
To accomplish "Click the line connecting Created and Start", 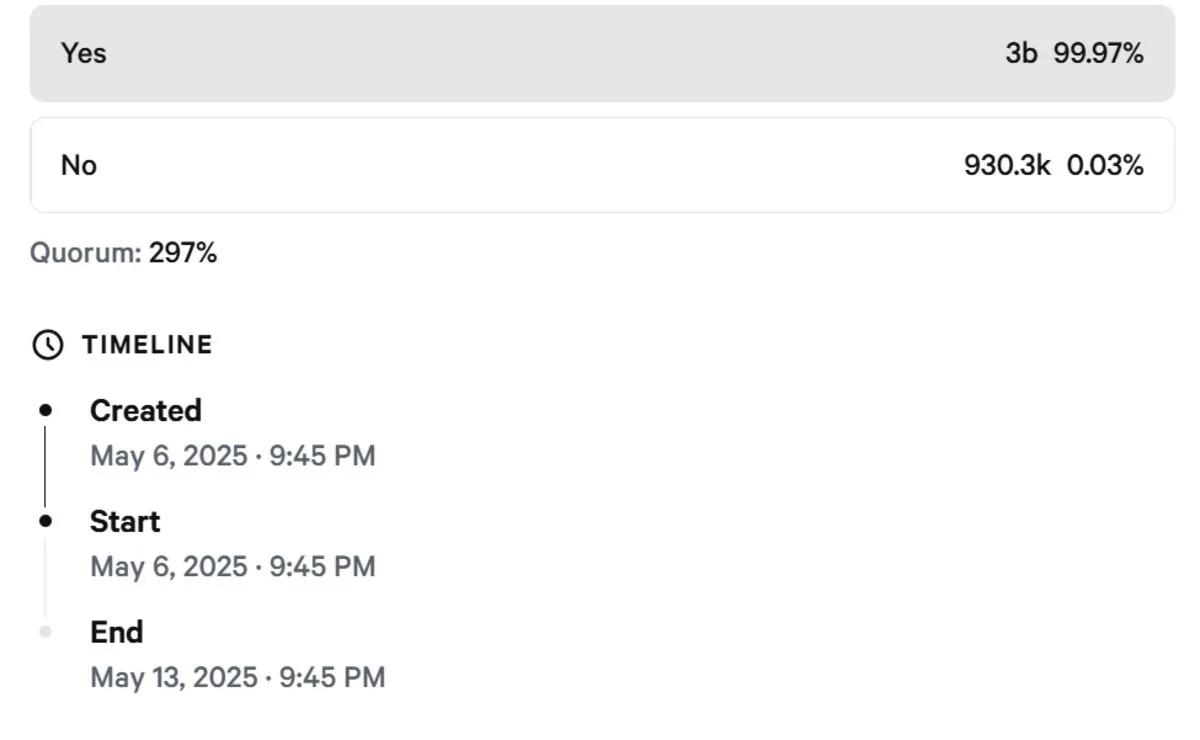I will (x=45, y=465).
